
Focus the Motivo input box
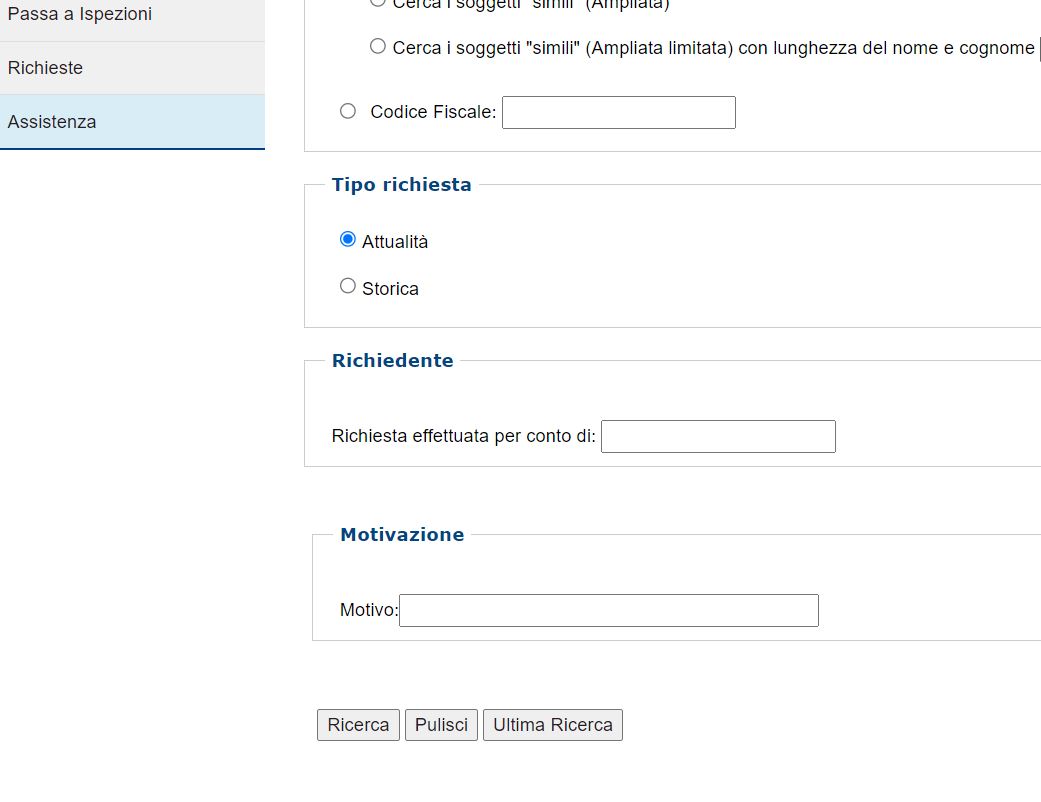pos(608,611)
